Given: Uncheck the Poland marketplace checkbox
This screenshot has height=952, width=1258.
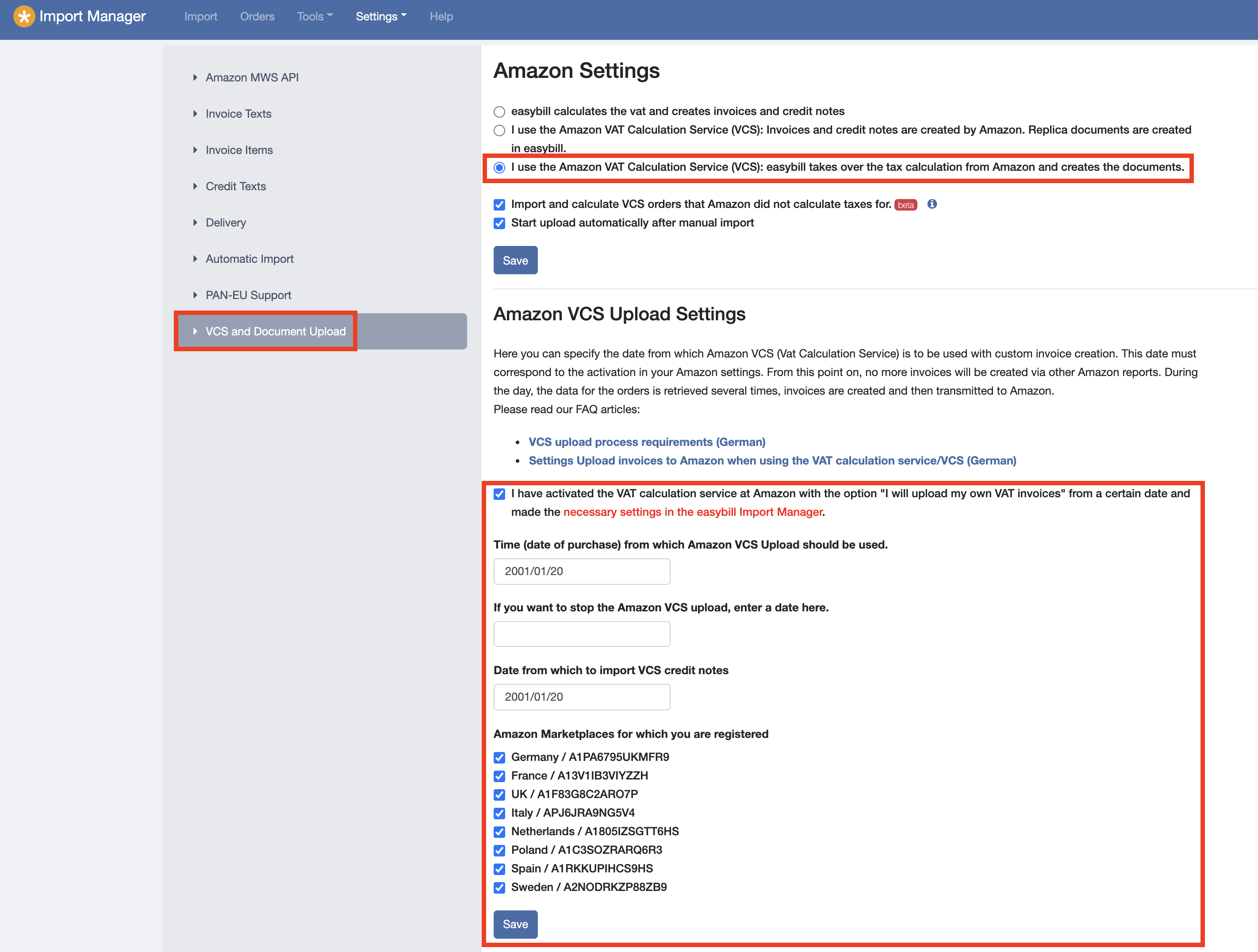Looking at the screenshot, I should 499,850.
